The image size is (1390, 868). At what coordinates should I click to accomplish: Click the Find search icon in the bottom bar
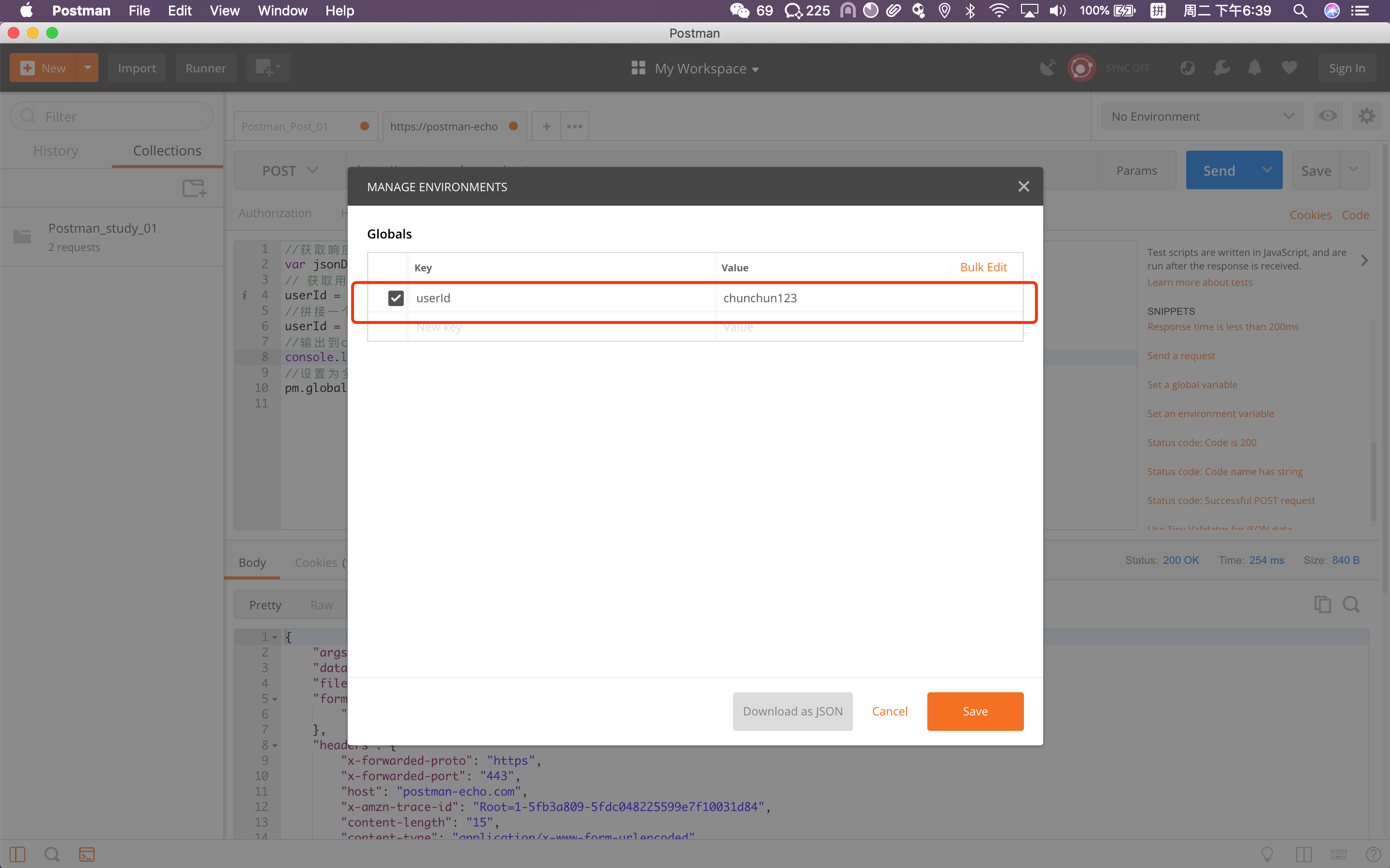[52, 854]
